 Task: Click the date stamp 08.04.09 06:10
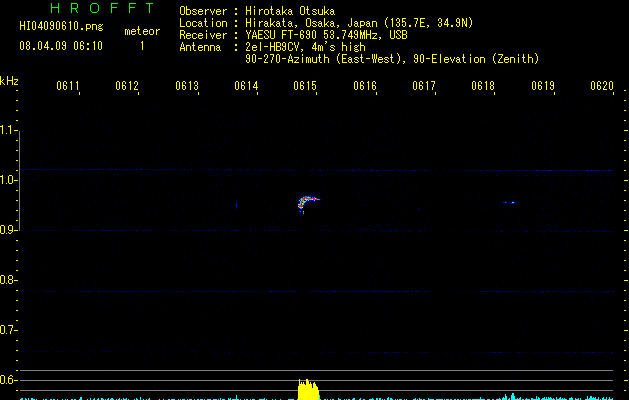61,46
